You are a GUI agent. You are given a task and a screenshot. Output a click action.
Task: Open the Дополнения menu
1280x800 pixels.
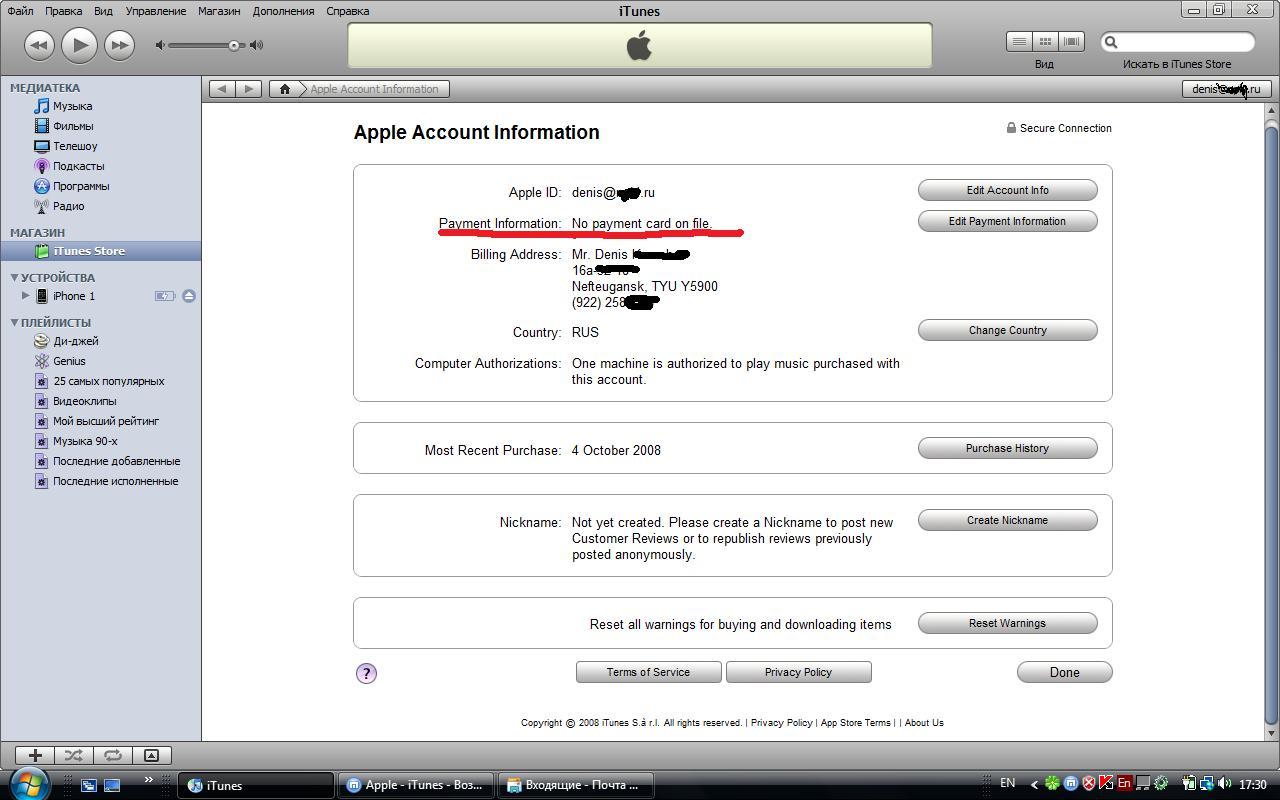click(x=283, y=11)
